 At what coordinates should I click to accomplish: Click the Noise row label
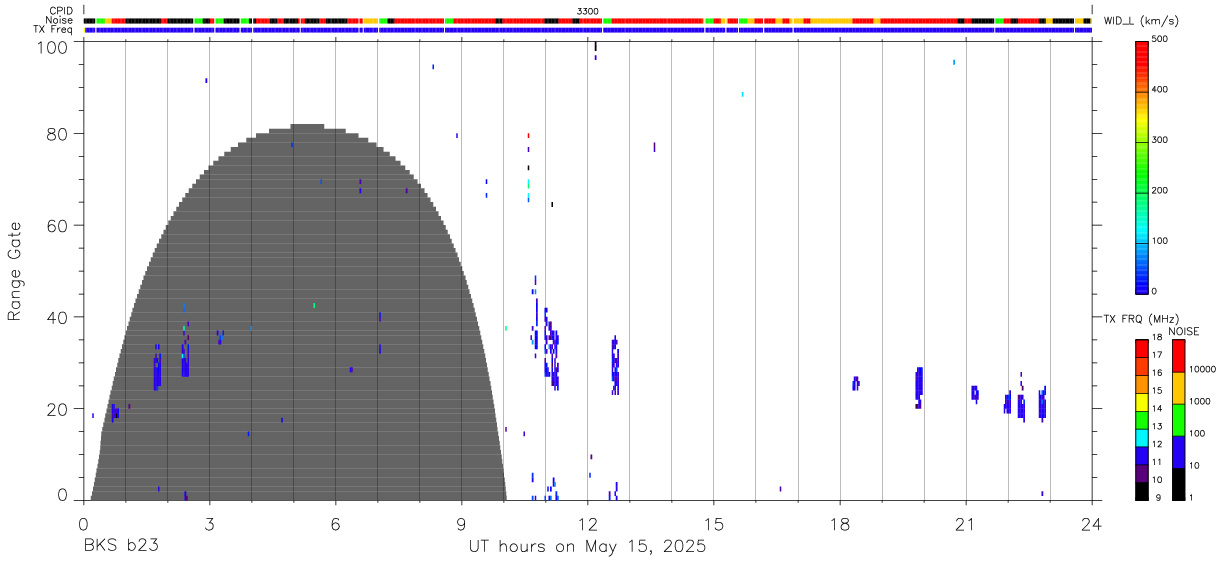[60, 20]
